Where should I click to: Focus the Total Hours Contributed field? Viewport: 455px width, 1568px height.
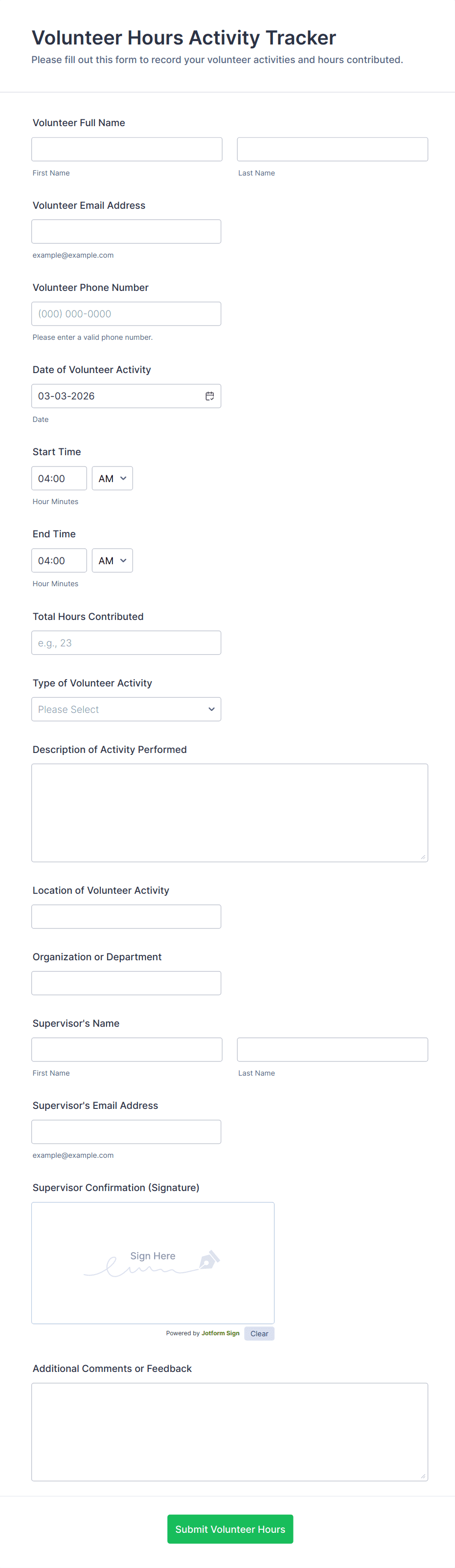pyautogui.click(x=126, y=643)
